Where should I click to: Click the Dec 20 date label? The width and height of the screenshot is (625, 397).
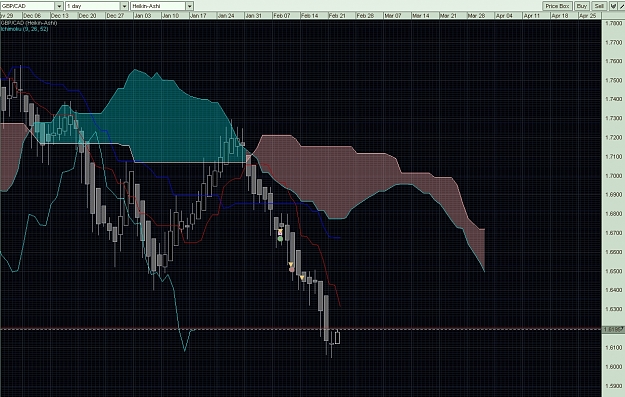(x=87, y=16)
